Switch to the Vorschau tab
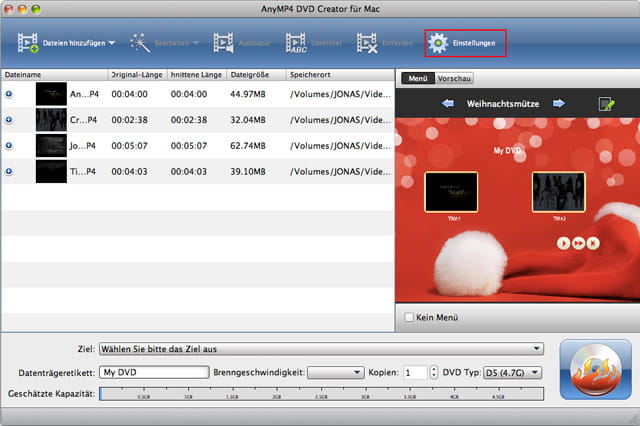Viewport: 640px width, 426px height. [454, 78]
